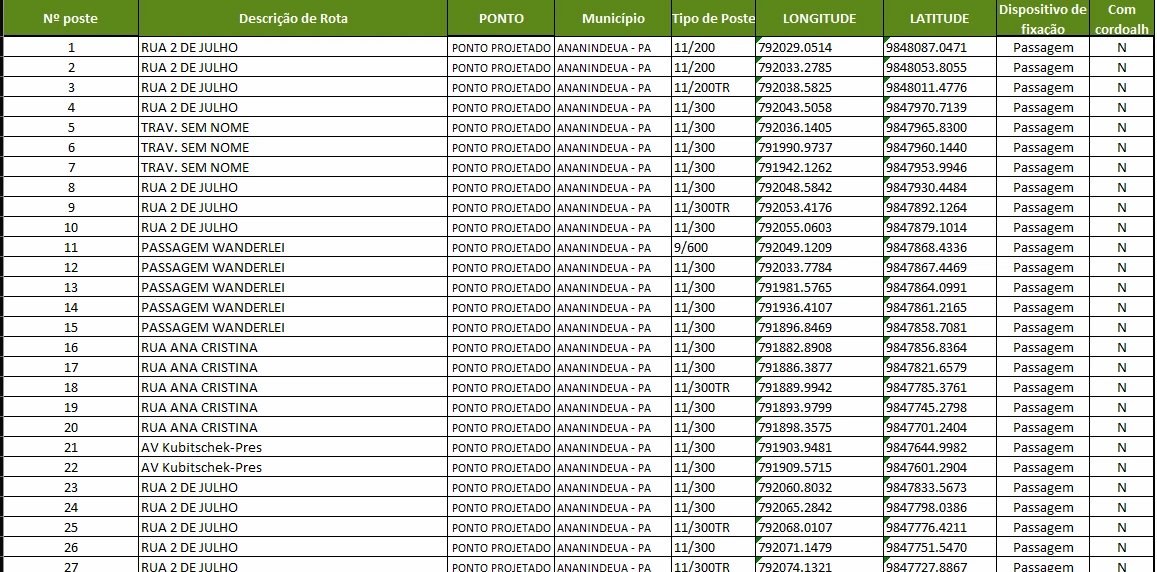Viewport: 1157px width, 572px height.
Task: Click longitude cell 792049.1209
Action: (820, 247)
